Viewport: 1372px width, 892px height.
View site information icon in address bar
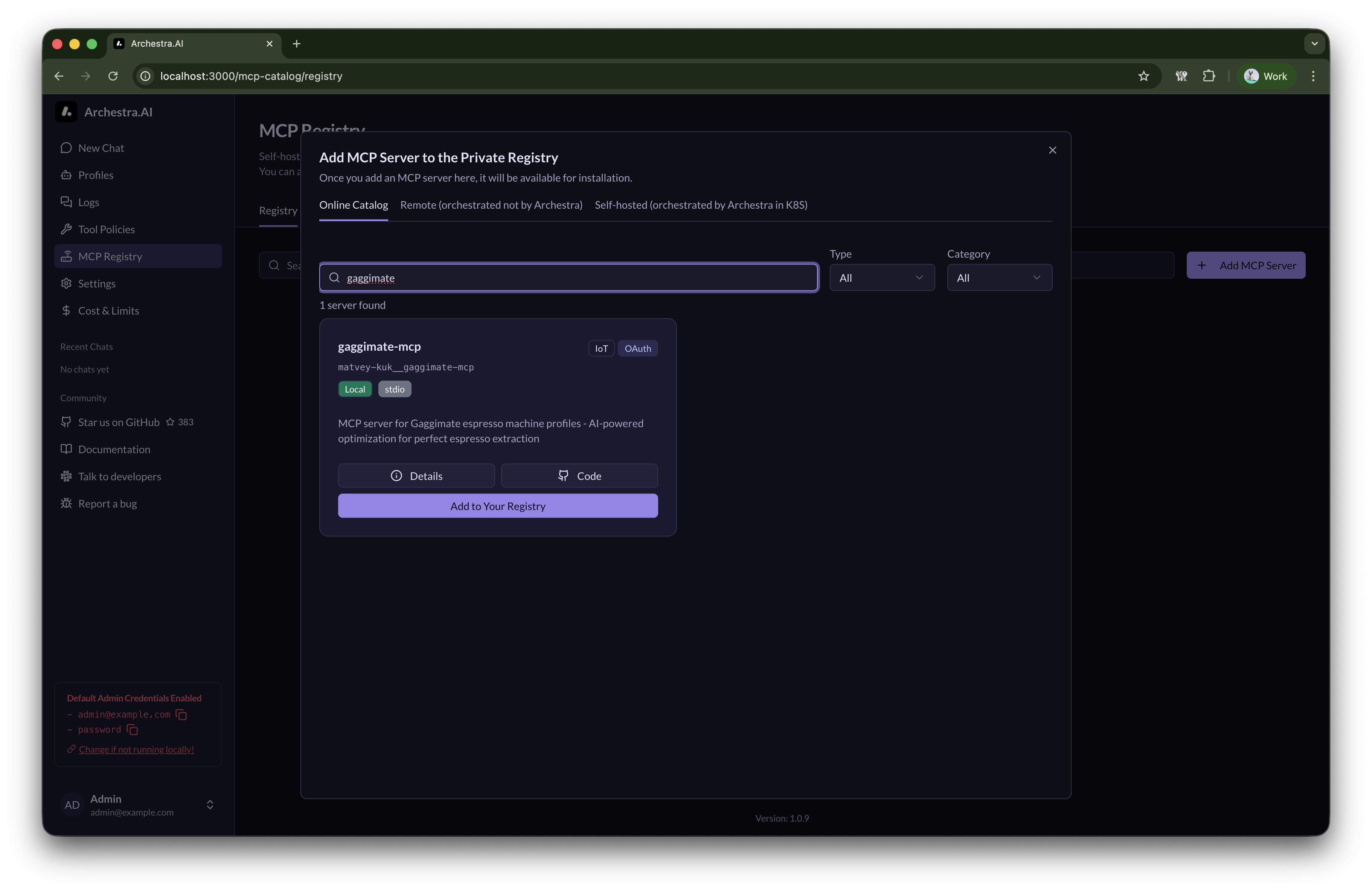(146, 76)
